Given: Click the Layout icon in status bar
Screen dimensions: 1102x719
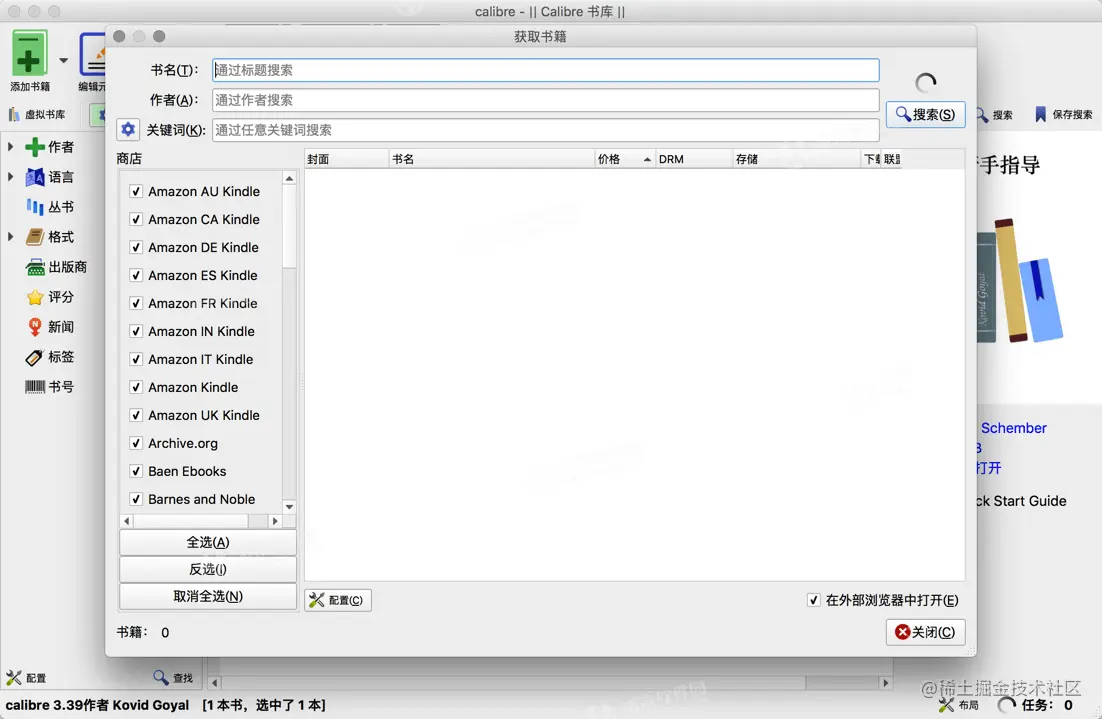Looking at the screenshot, I should pyautogui.click(x=947, y=704).
